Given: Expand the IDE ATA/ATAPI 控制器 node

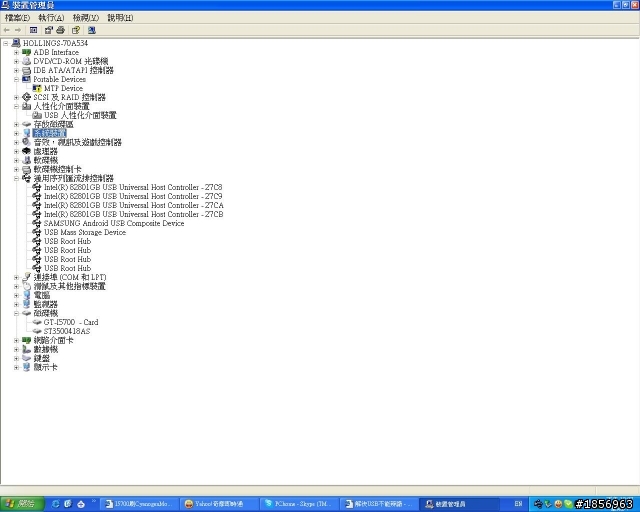Looking at the screenshot, I should [16, 71].
